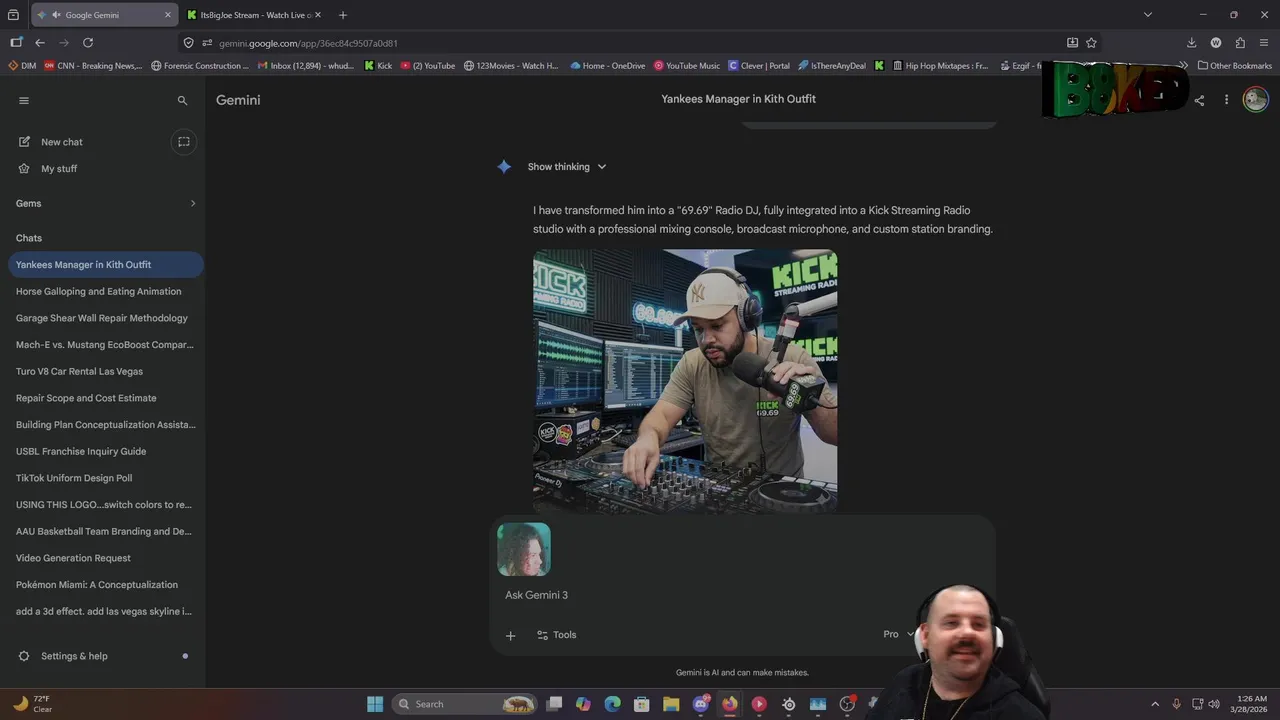
Task: Open the Gemini main menu hamburger icon
Action: click(x=24, y=100)
